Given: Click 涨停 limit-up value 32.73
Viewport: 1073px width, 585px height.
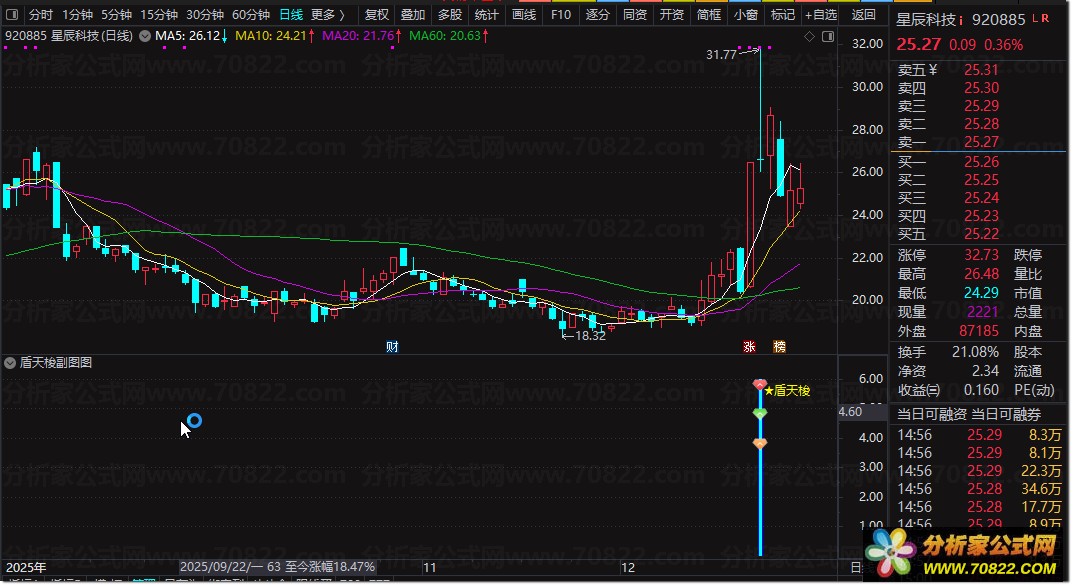Looking at the screenshot, I should (x=981, y=255).
